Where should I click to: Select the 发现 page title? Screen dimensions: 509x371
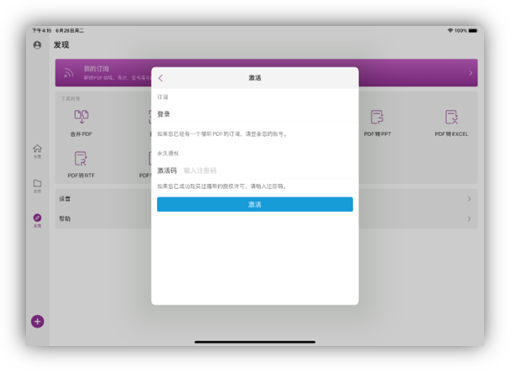point(61,45)
